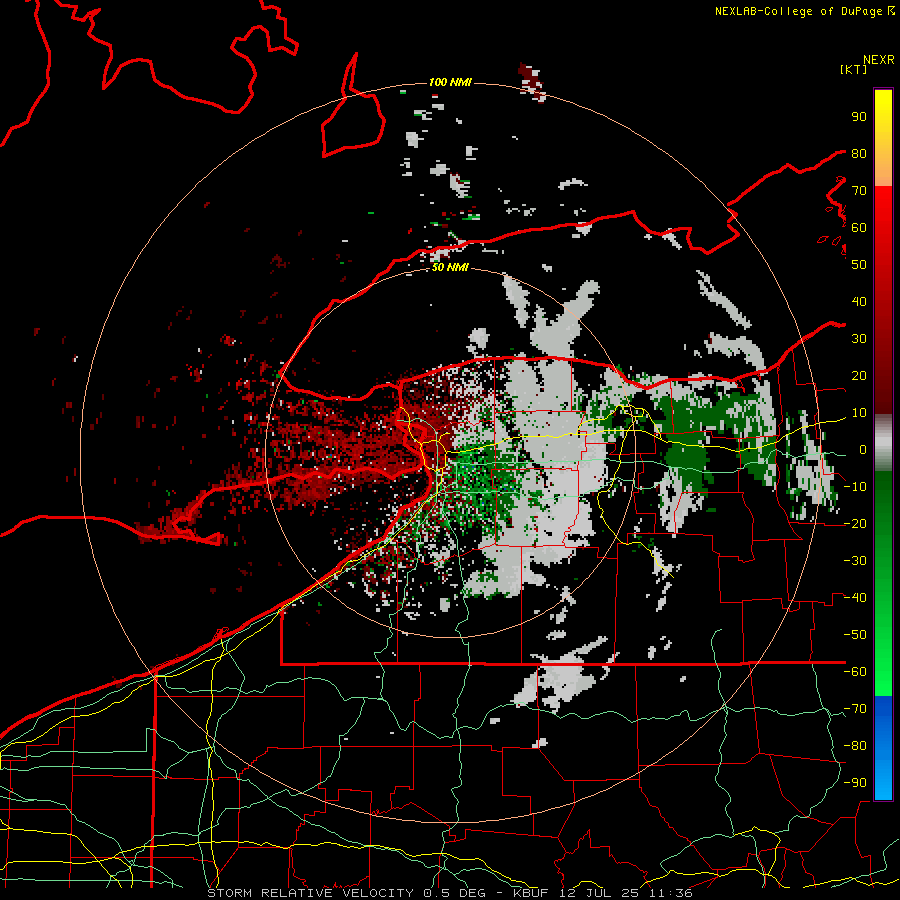Viewport: 900px width, 900px height.
Task: Click the -50 value on velocity scale
Action: coord(855,635)
